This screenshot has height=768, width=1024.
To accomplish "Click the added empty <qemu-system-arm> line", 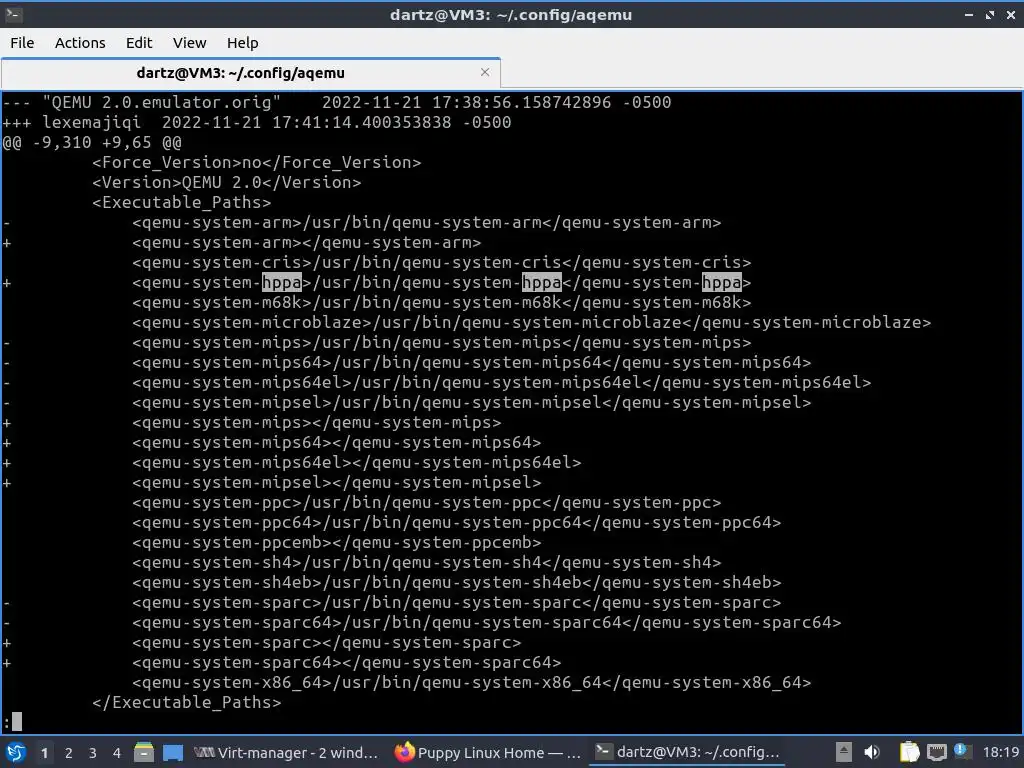I will (x=306, y=242).
